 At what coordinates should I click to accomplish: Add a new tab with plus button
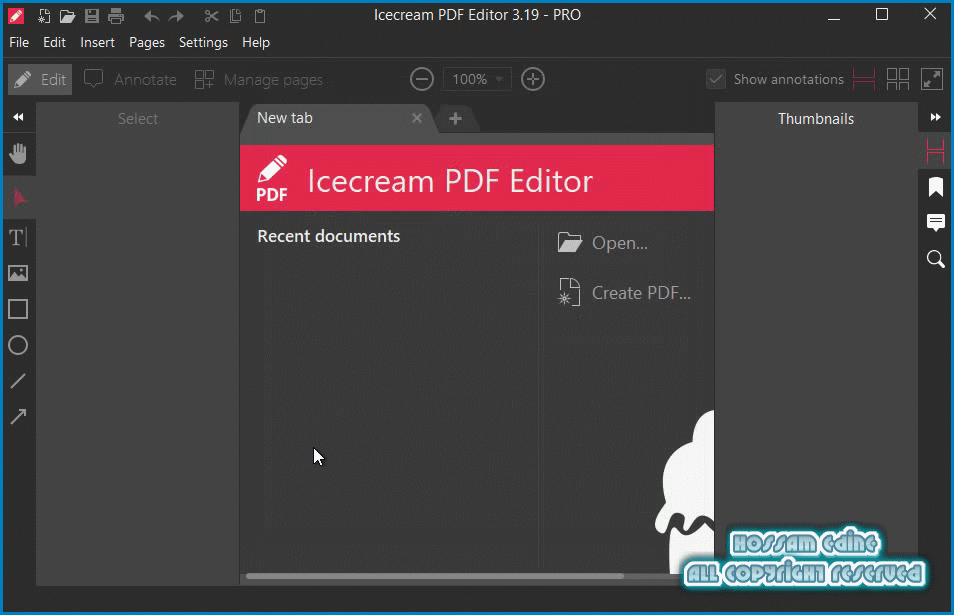point(455,119)
